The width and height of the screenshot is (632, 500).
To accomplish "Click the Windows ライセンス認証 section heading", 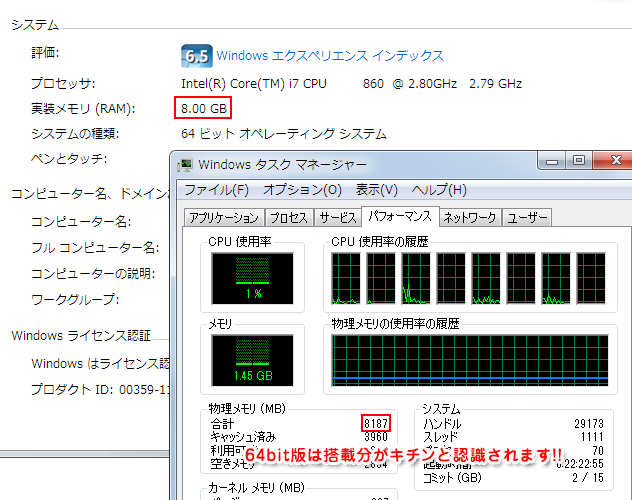I will 81,335.
